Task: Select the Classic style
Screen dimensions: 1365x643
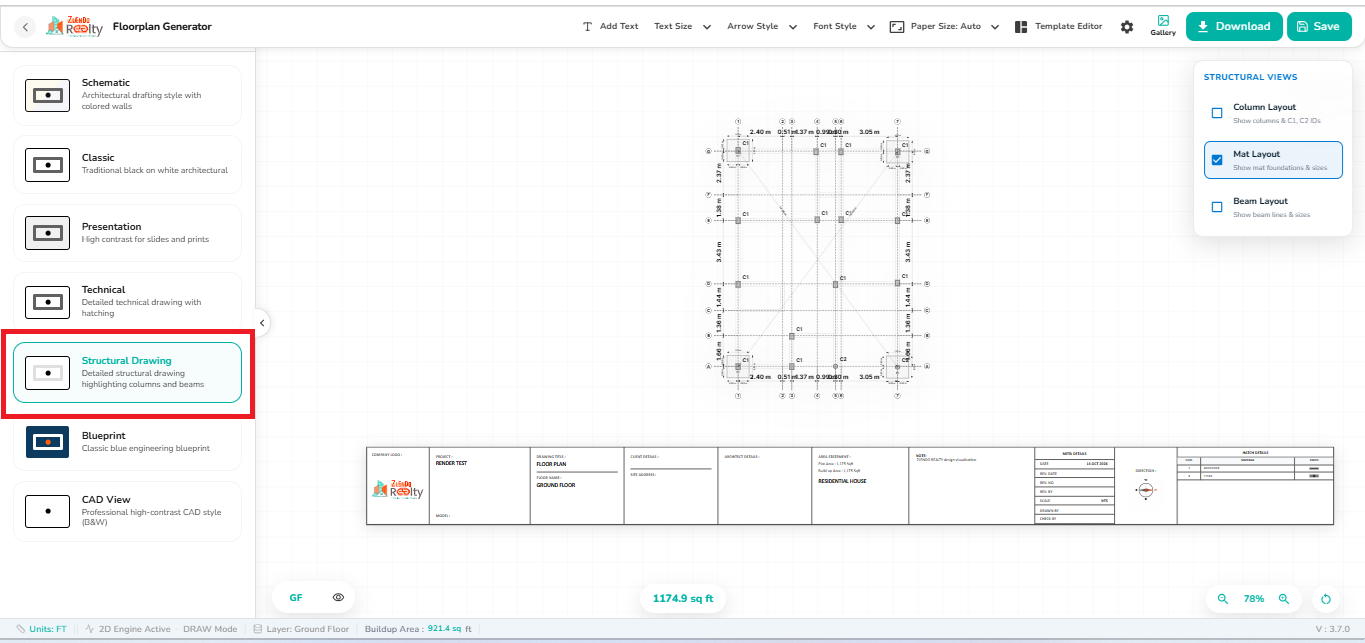Action: tap(127, 164)
